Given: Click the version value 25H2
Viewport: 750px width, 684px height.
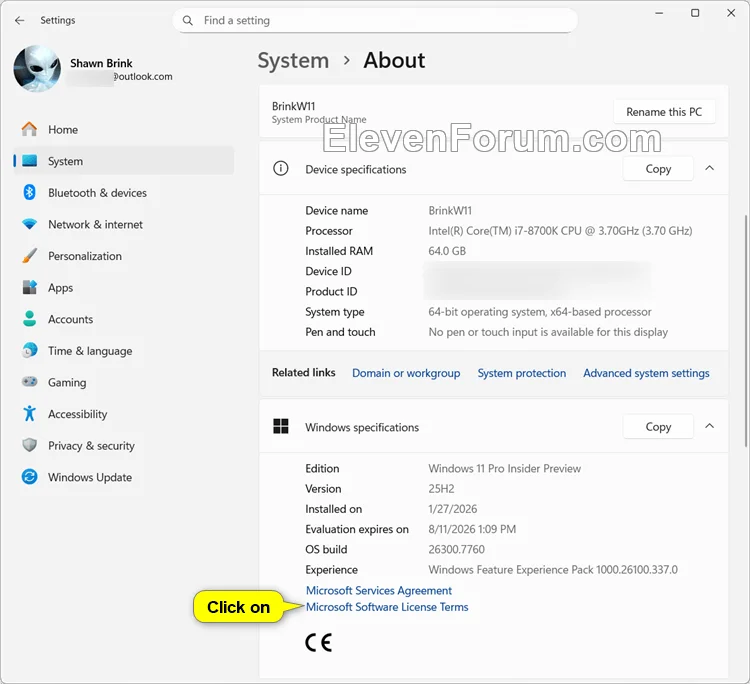Looking at the screenshot, I should 441,488.
